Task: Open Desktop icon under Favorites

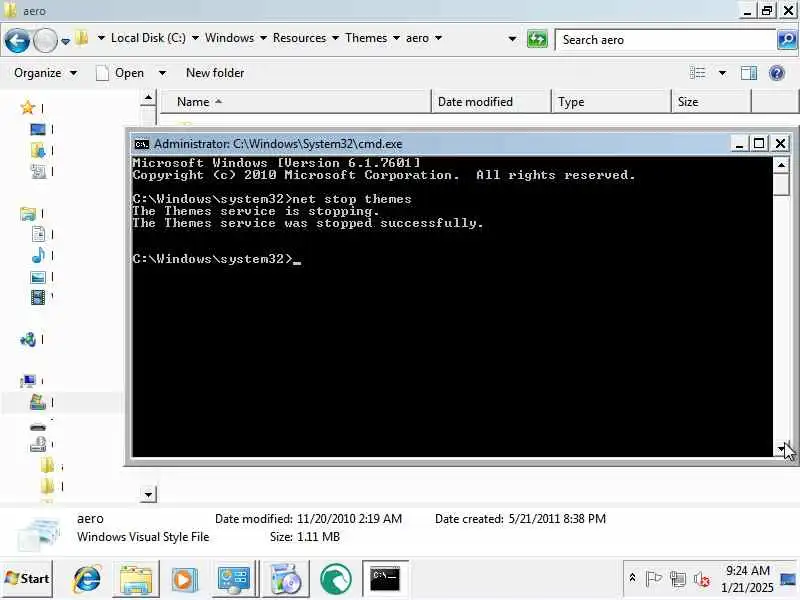Action: tap(38, 129)
